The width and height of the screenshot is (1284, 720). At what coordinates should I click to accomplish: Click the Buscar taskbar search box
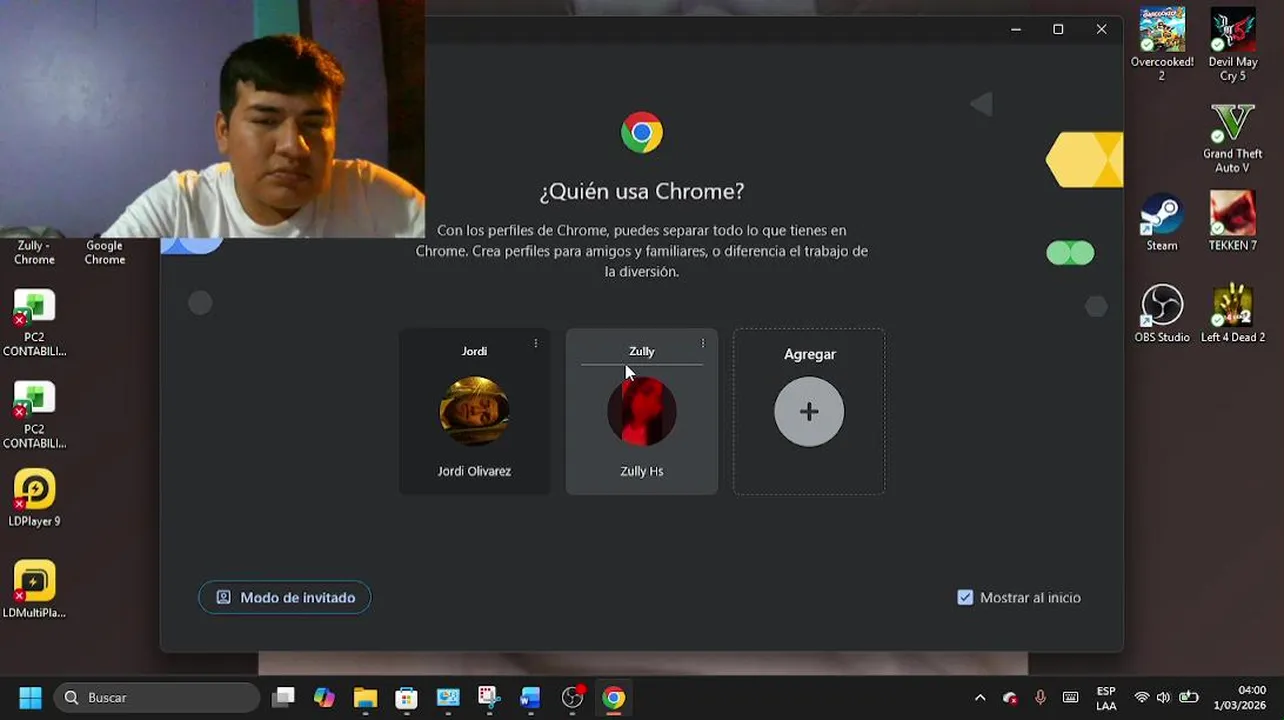pos(157,697)
